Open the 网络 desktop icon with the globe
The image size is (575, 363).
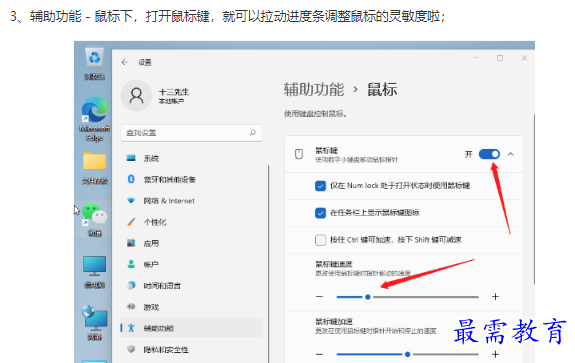point(95,323)
